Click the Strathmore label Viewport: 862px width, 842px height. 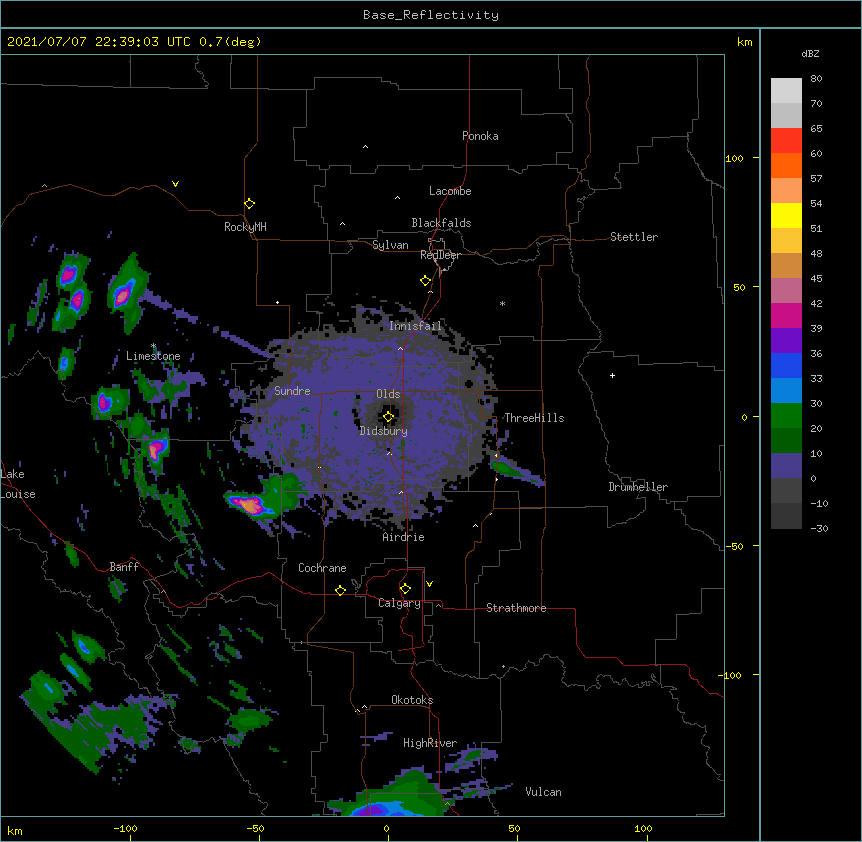[516, 608]
